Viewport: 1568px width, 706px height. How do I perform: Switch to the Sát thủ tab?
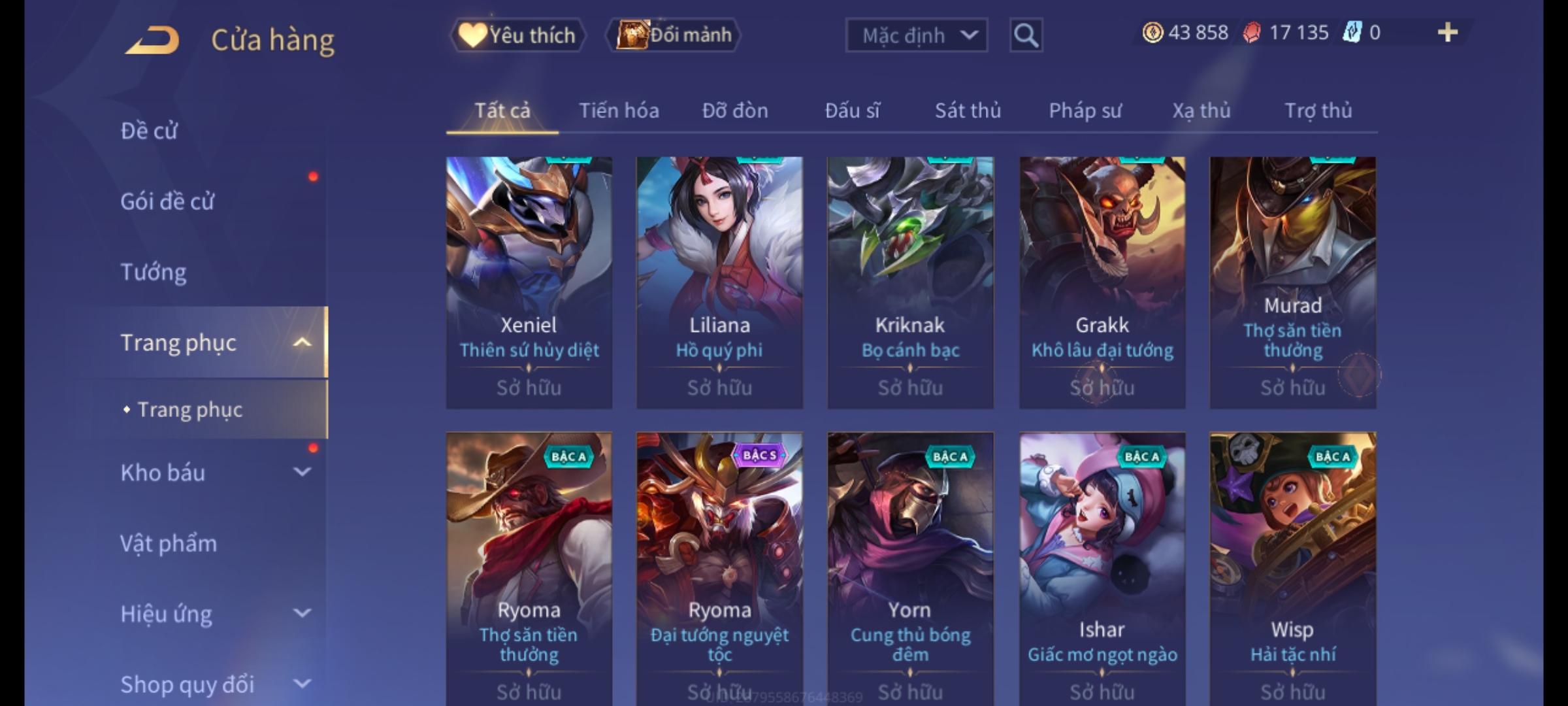968,110
